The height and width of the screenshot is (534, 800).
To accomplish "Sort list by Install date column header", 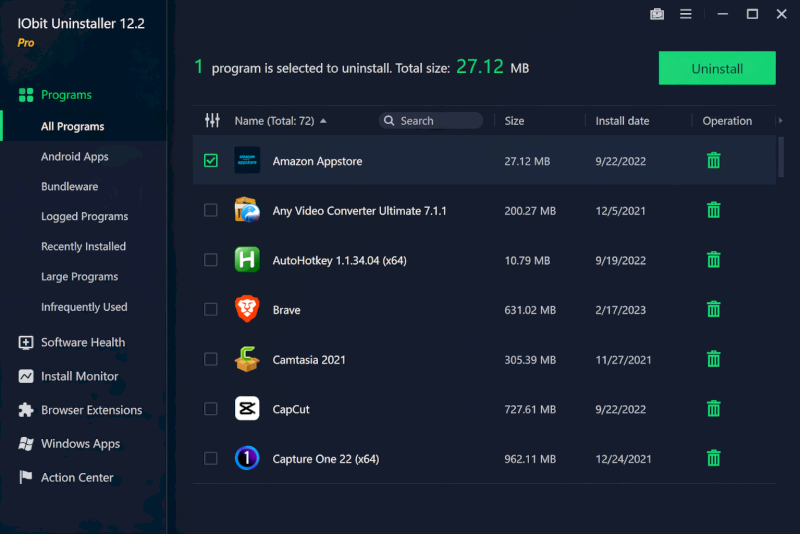I will [x=622, y=121].
